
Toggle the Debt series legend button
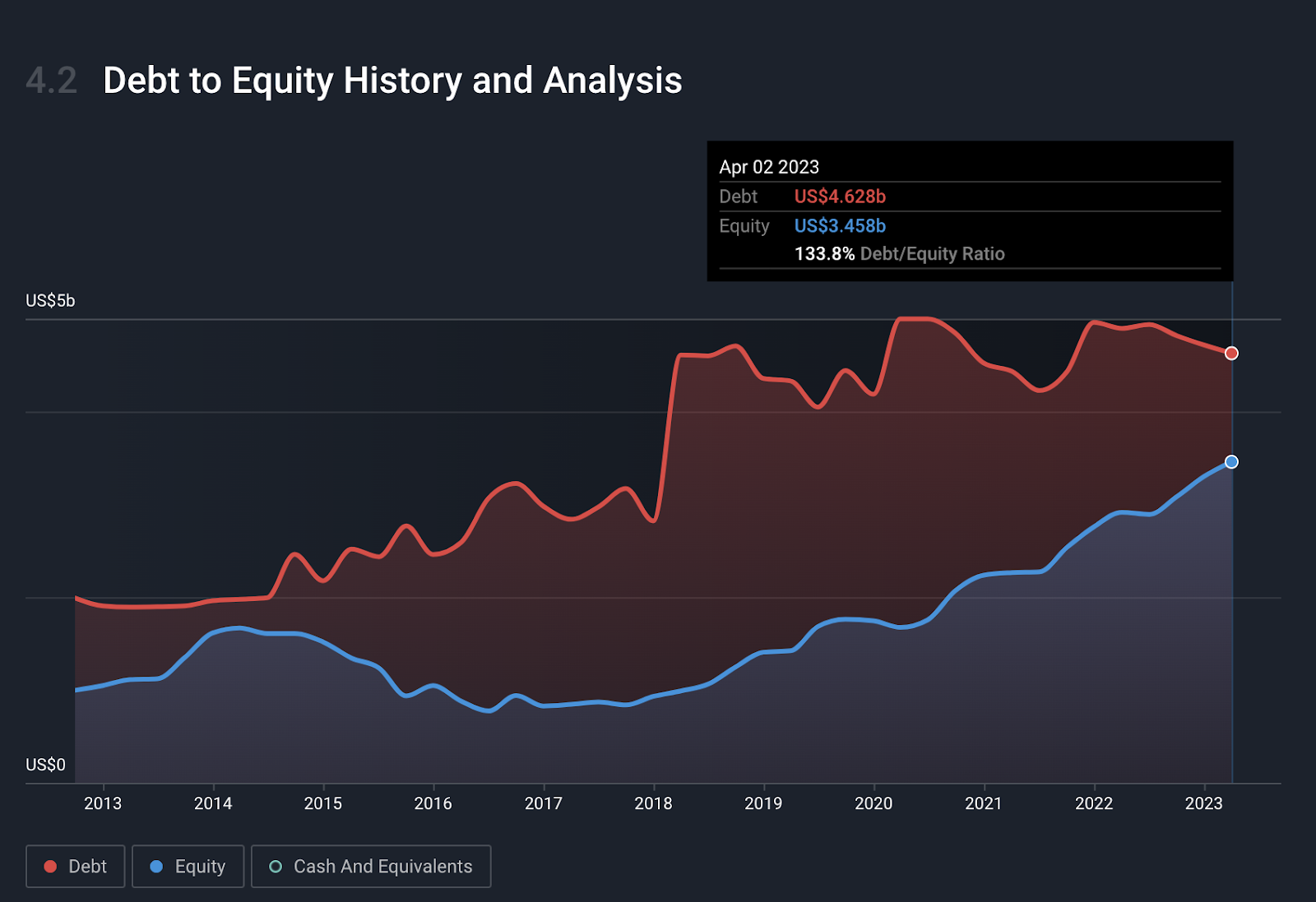[x=76, y=867]
